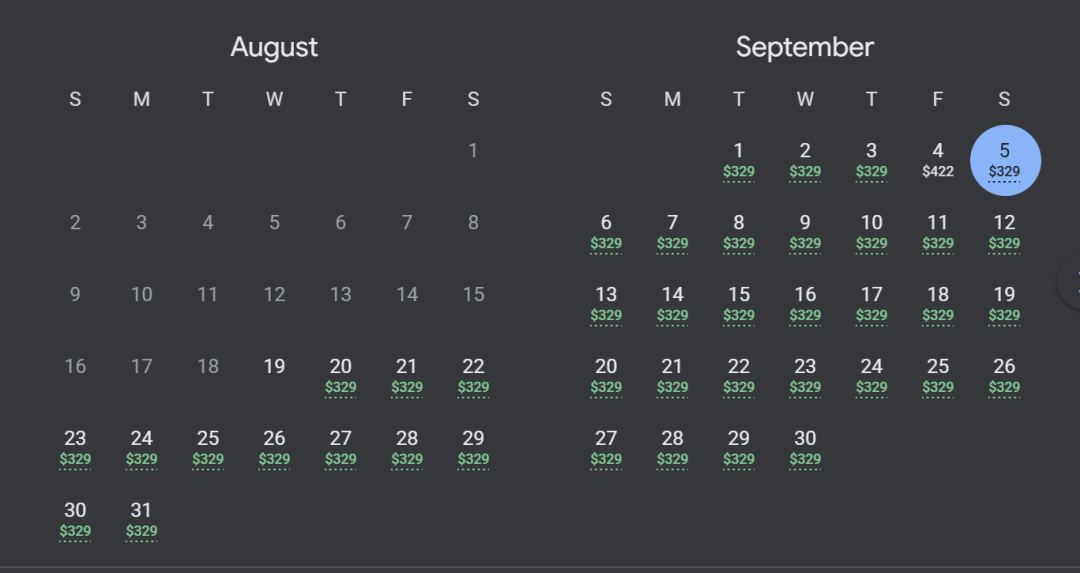
Task: Choose September 30 date
Action: [804, 448]
